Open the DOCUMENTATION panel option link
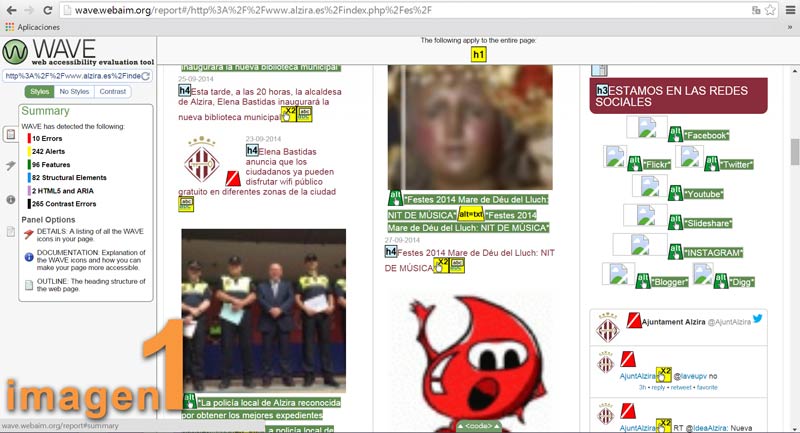Image resolution: width=800 pixels, height=433 pixels. coord(85,260)
